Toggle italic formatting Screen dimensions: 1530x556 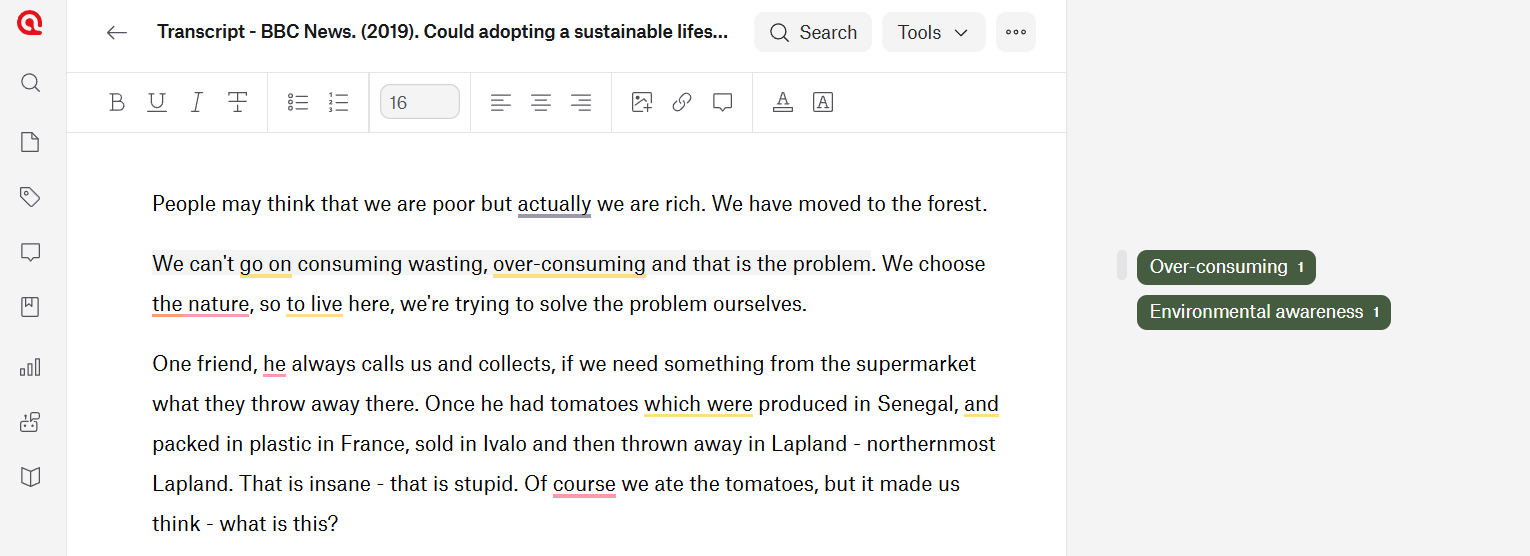(197, 102)
